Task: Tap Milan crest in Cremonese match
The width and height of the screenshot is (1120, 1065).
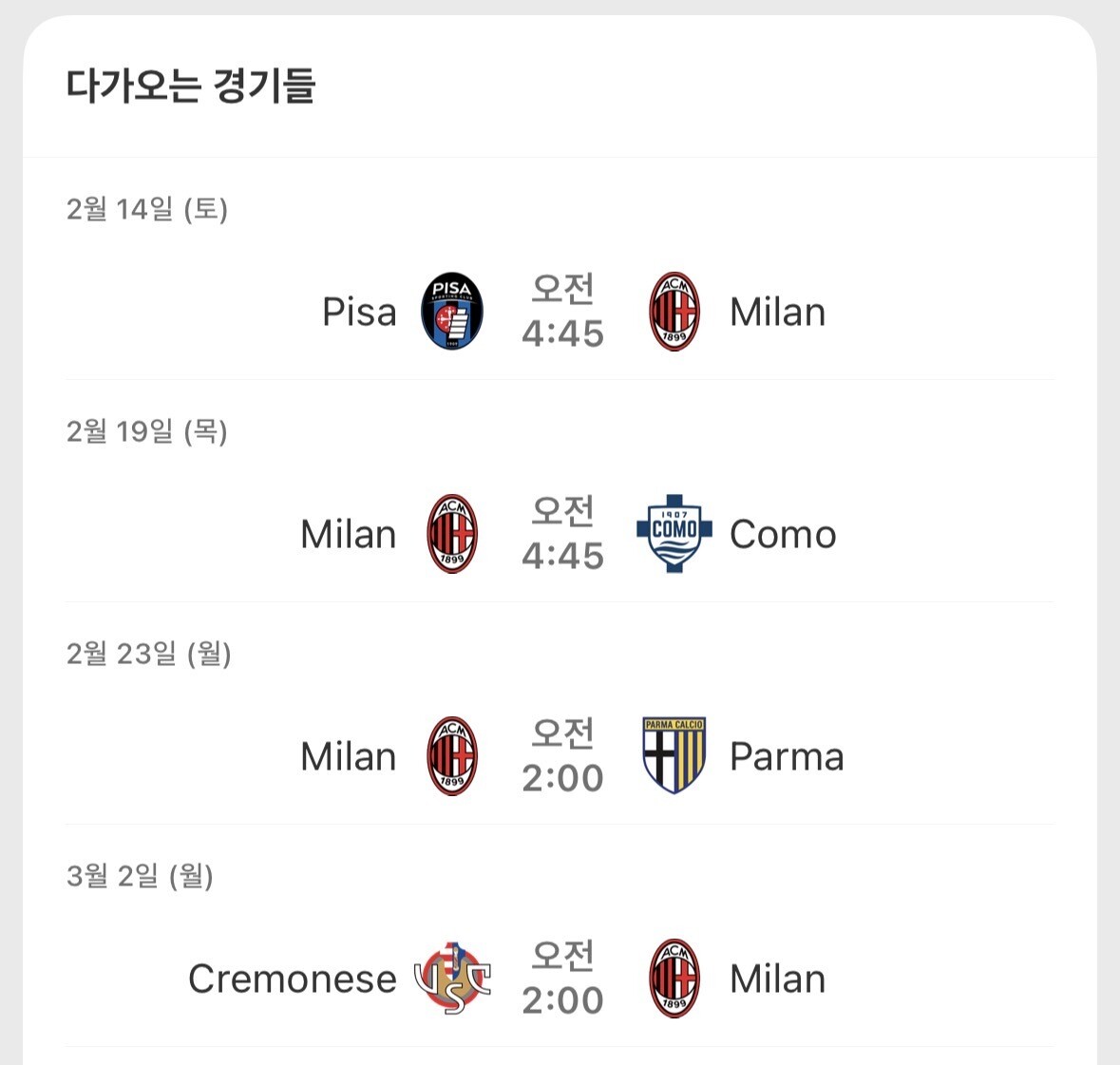Action: tap(674, 979)
